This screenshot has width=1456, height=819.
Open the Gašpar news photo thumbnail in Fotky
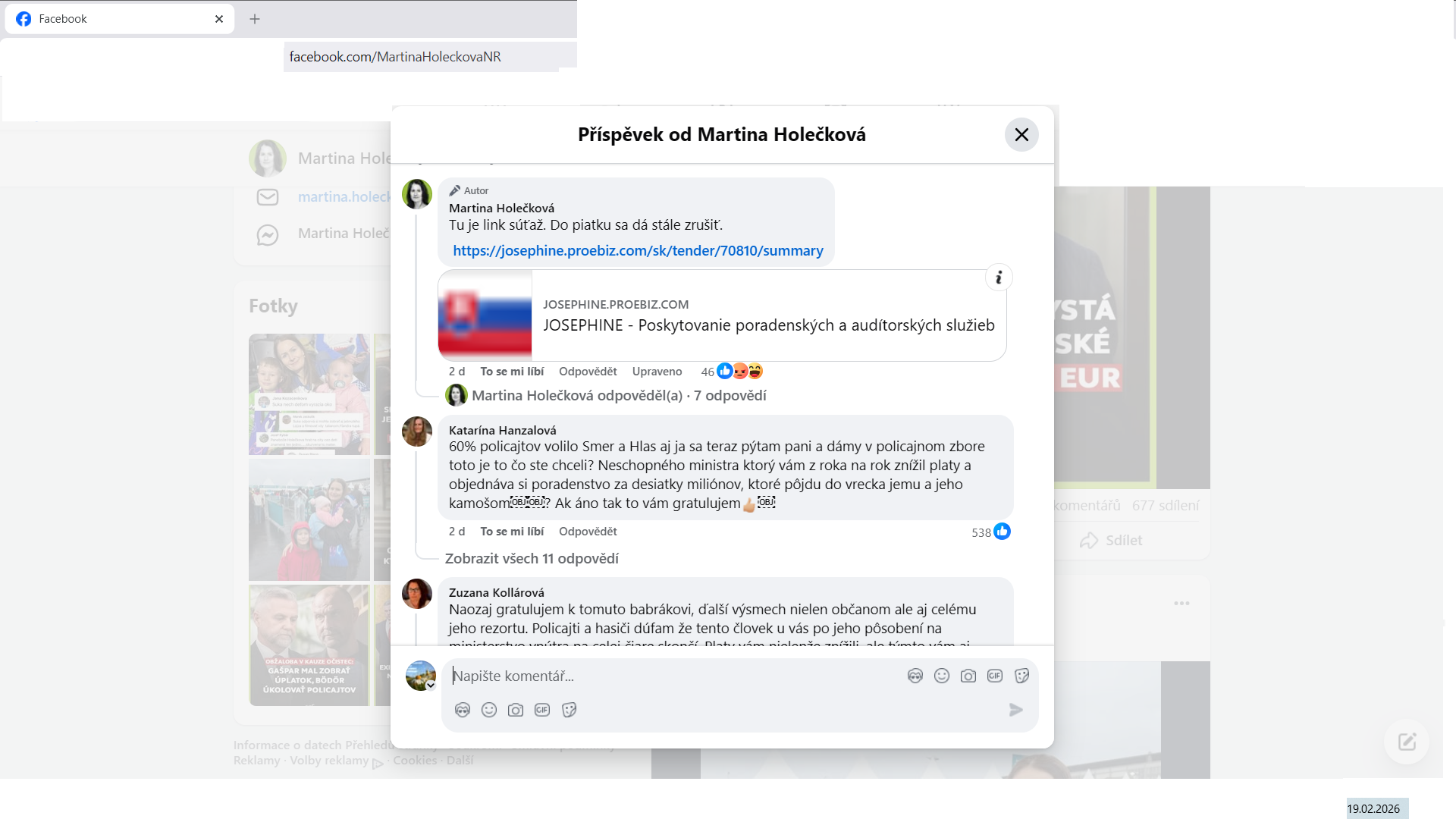pos(309,645)
